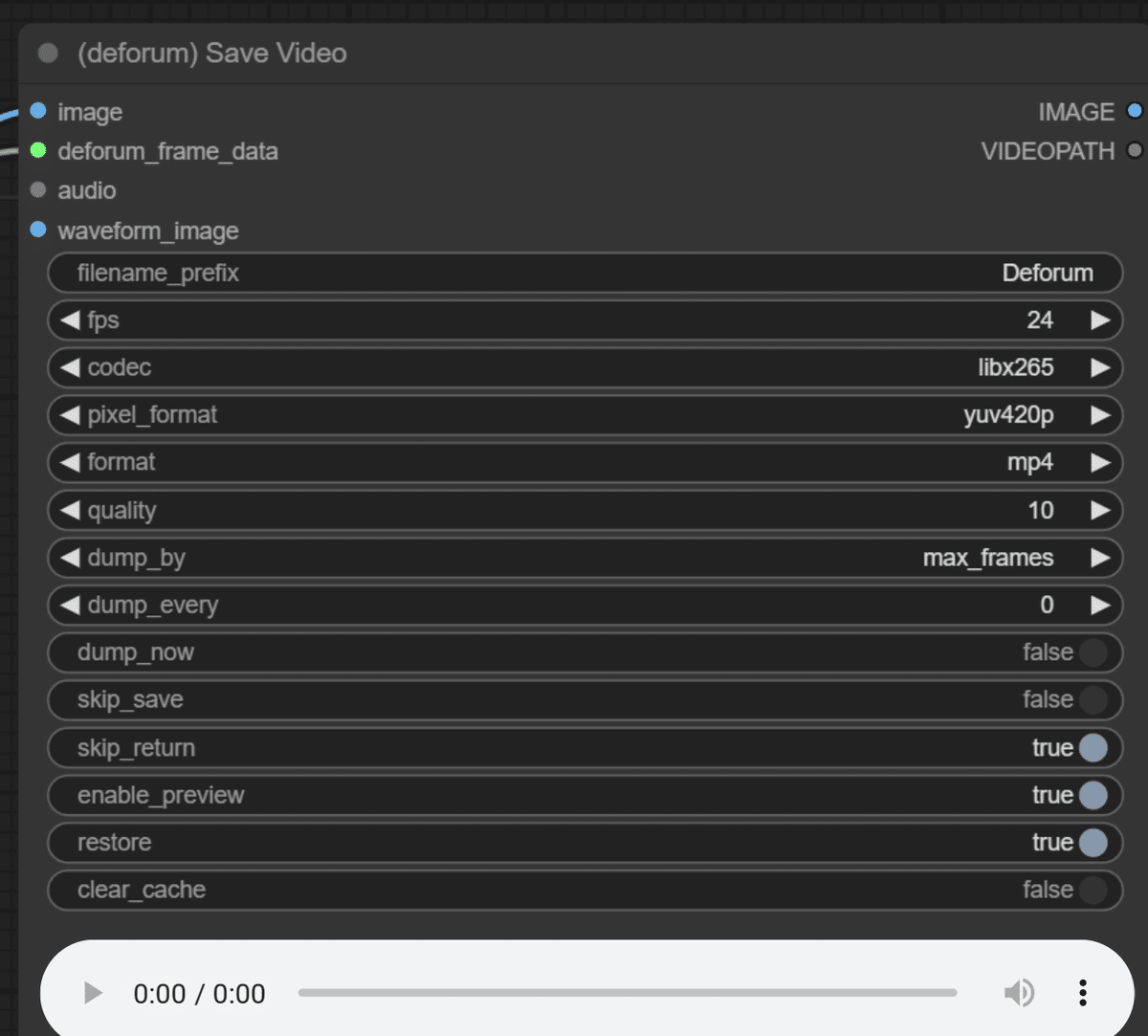Increase fps using the right arrow
Screen dimensions: 1148x1036
pyautogui.click(x=1098, y=320)
